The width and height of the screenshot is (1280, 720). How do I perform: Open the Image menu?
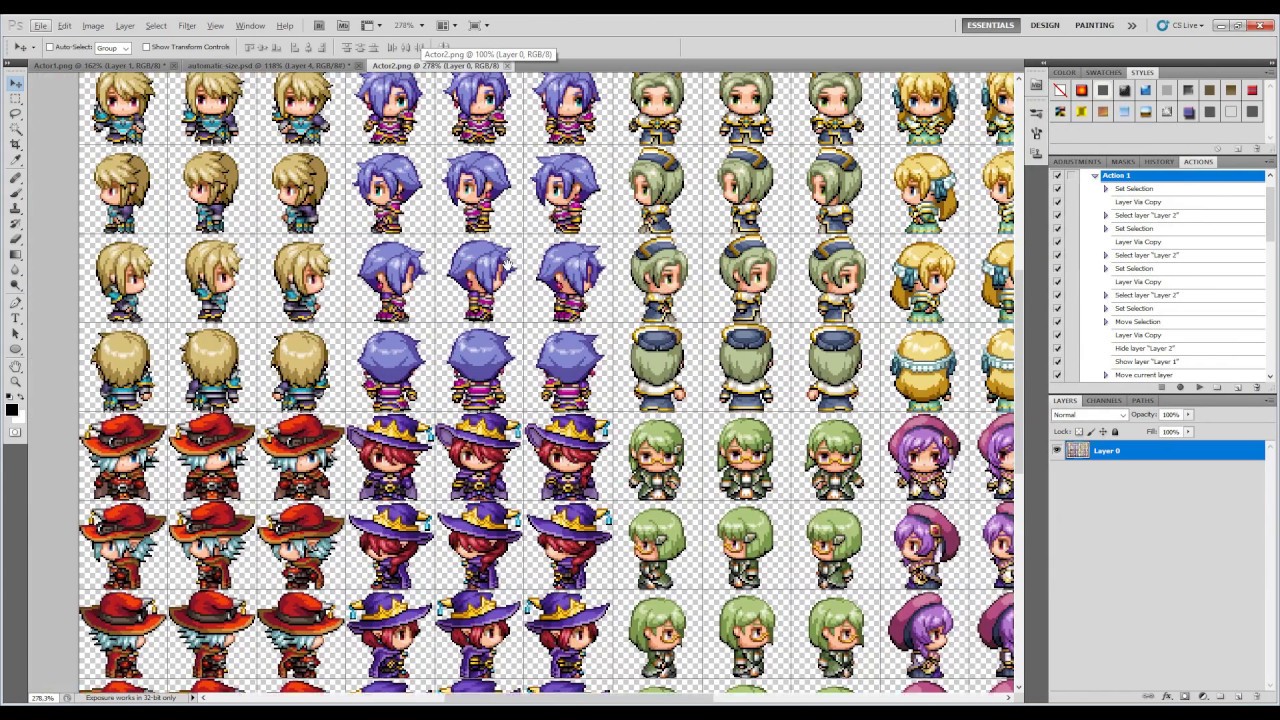(93, 25)
